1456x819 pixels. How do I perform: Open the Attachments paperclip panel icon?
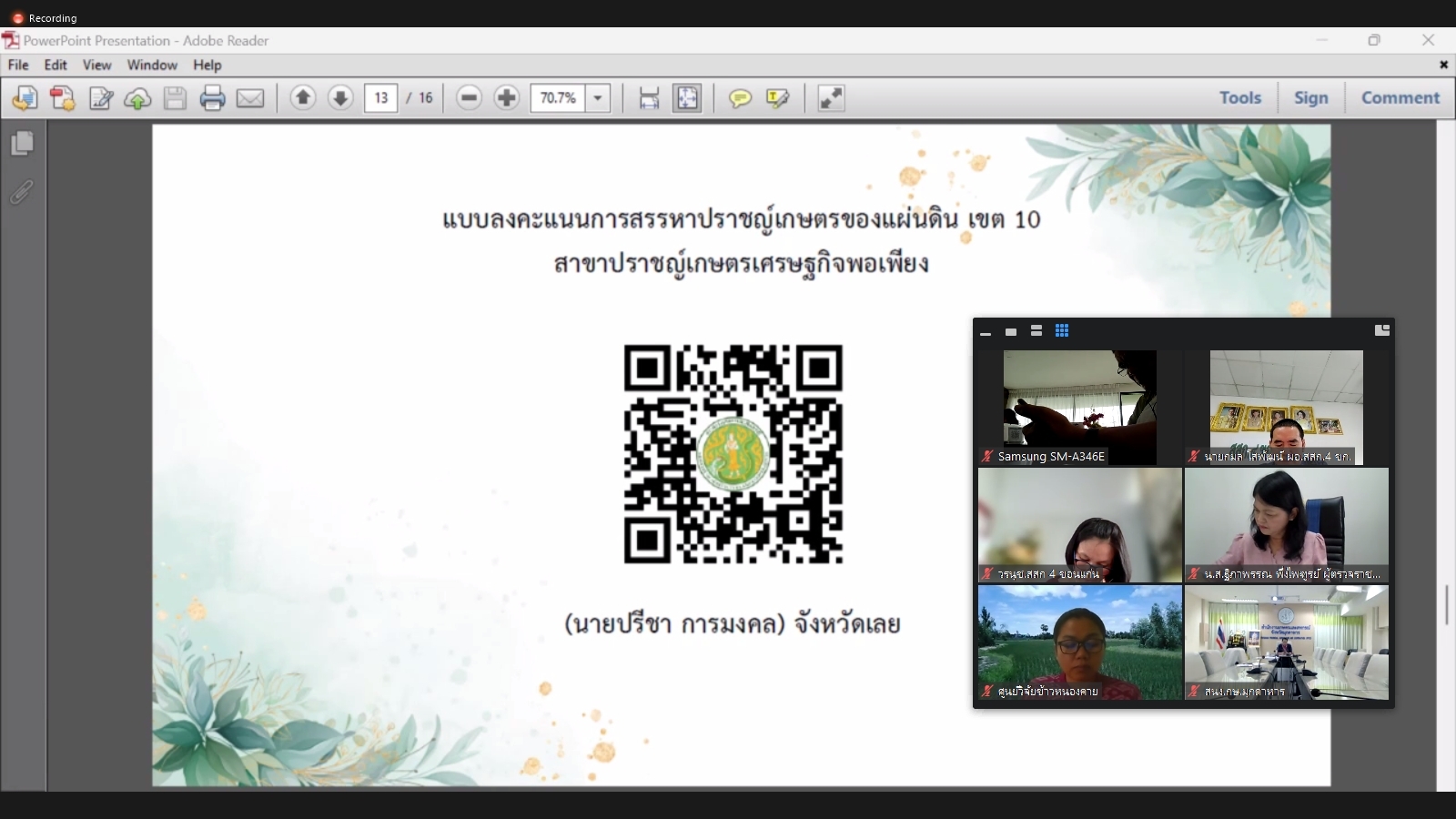point(23,192)
